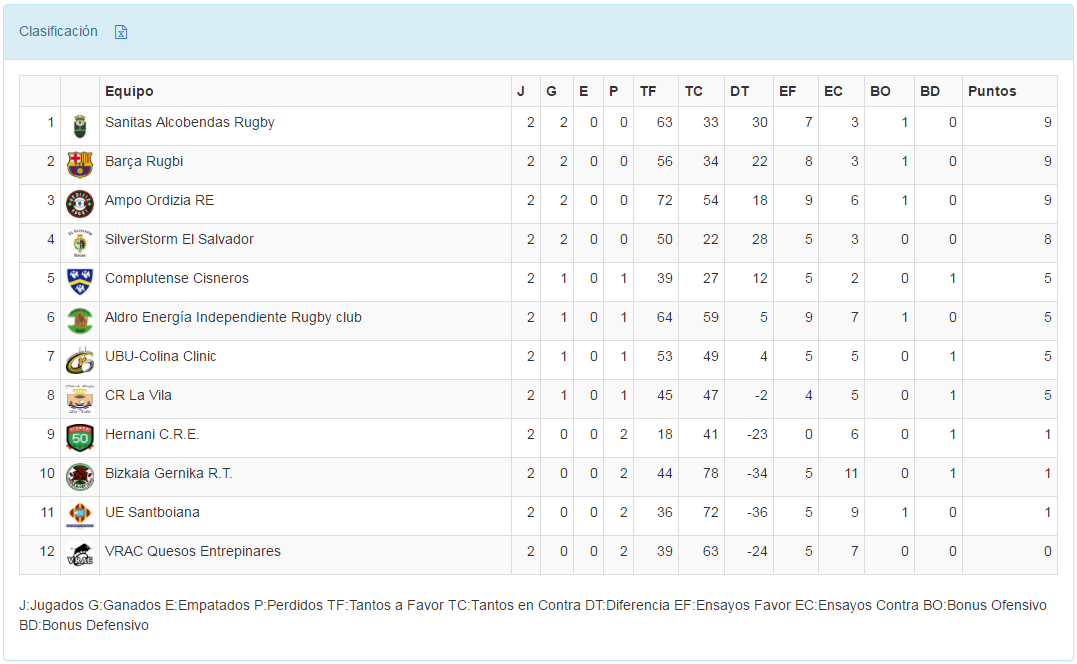Click the Clasificación panel title
1077x664 pixels.
pos(58,31)
